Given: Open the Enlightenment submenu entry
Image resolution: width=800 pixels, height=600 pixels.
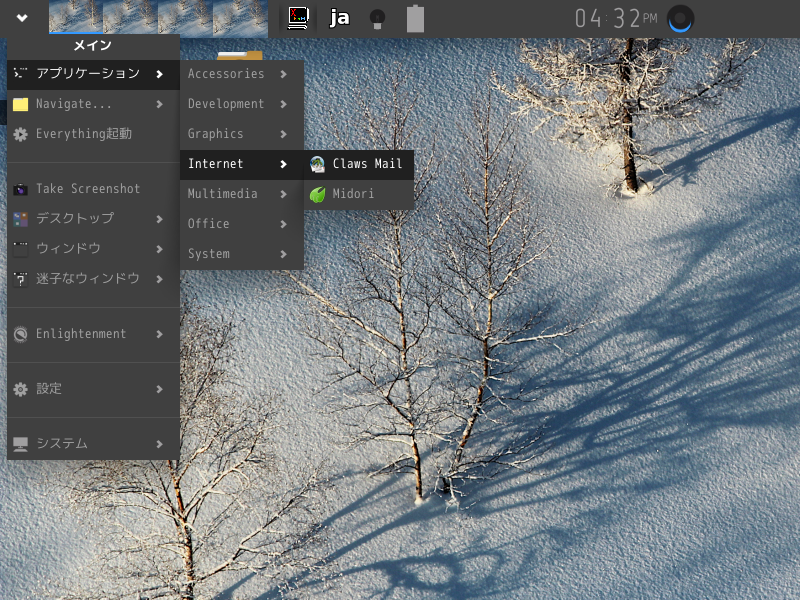Looking at the screenshot, I should (93, 334).
